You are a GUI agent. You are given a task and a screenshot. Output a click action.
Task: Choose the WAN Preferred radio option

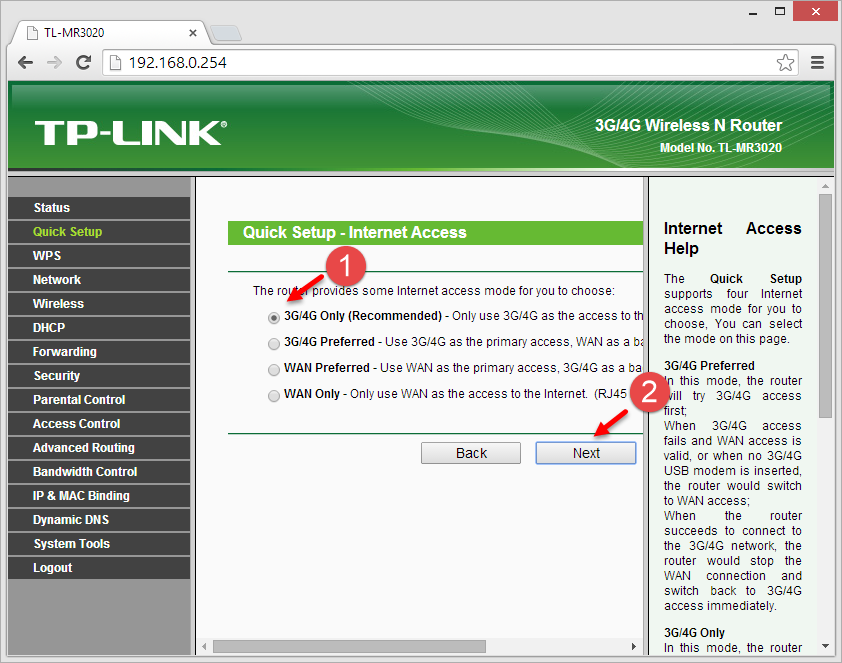pyautogui.click(x=274, y=369)
